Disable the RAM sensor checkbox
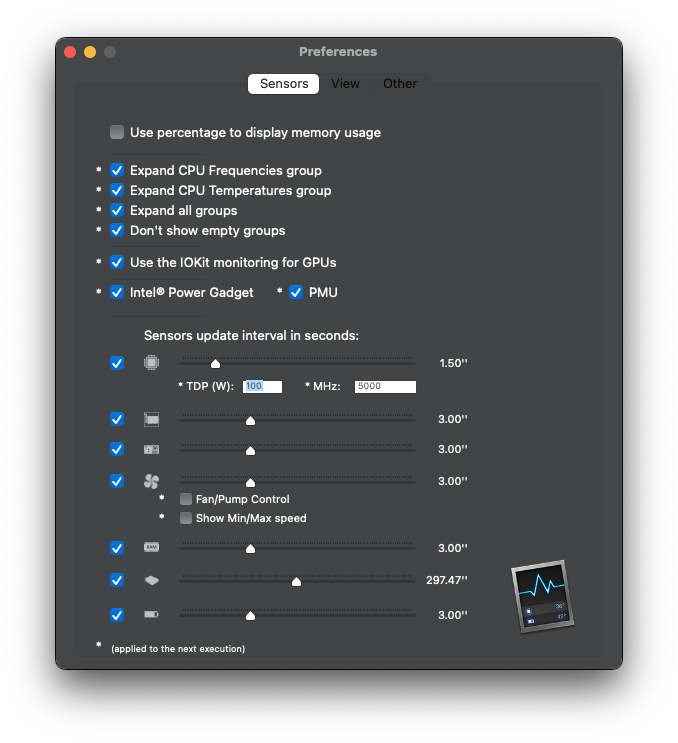 (x=117, y=548)
